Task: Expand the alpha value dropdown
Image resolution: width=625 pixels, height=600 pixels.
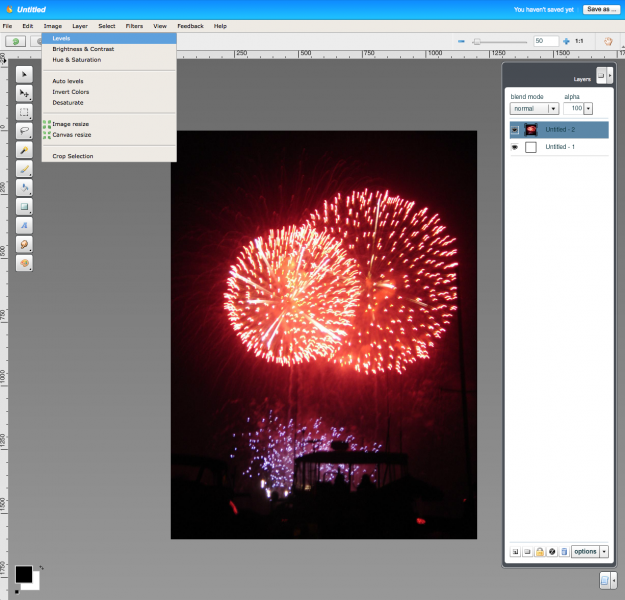Action: (x=588, y=108)
